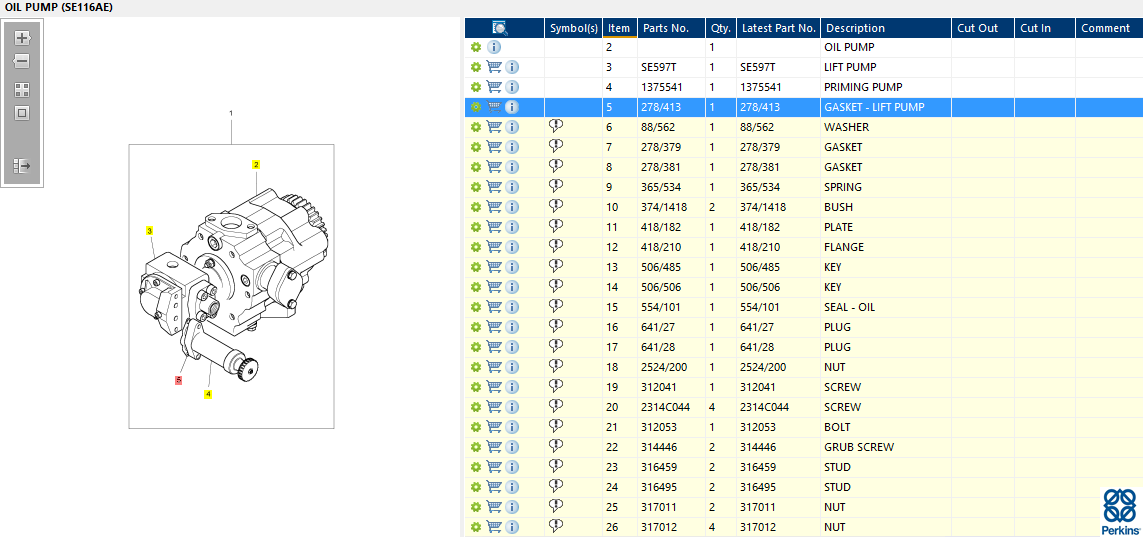Sort table by Item column header
Viewport: 1143px width, 537px height.
[619, 28]
